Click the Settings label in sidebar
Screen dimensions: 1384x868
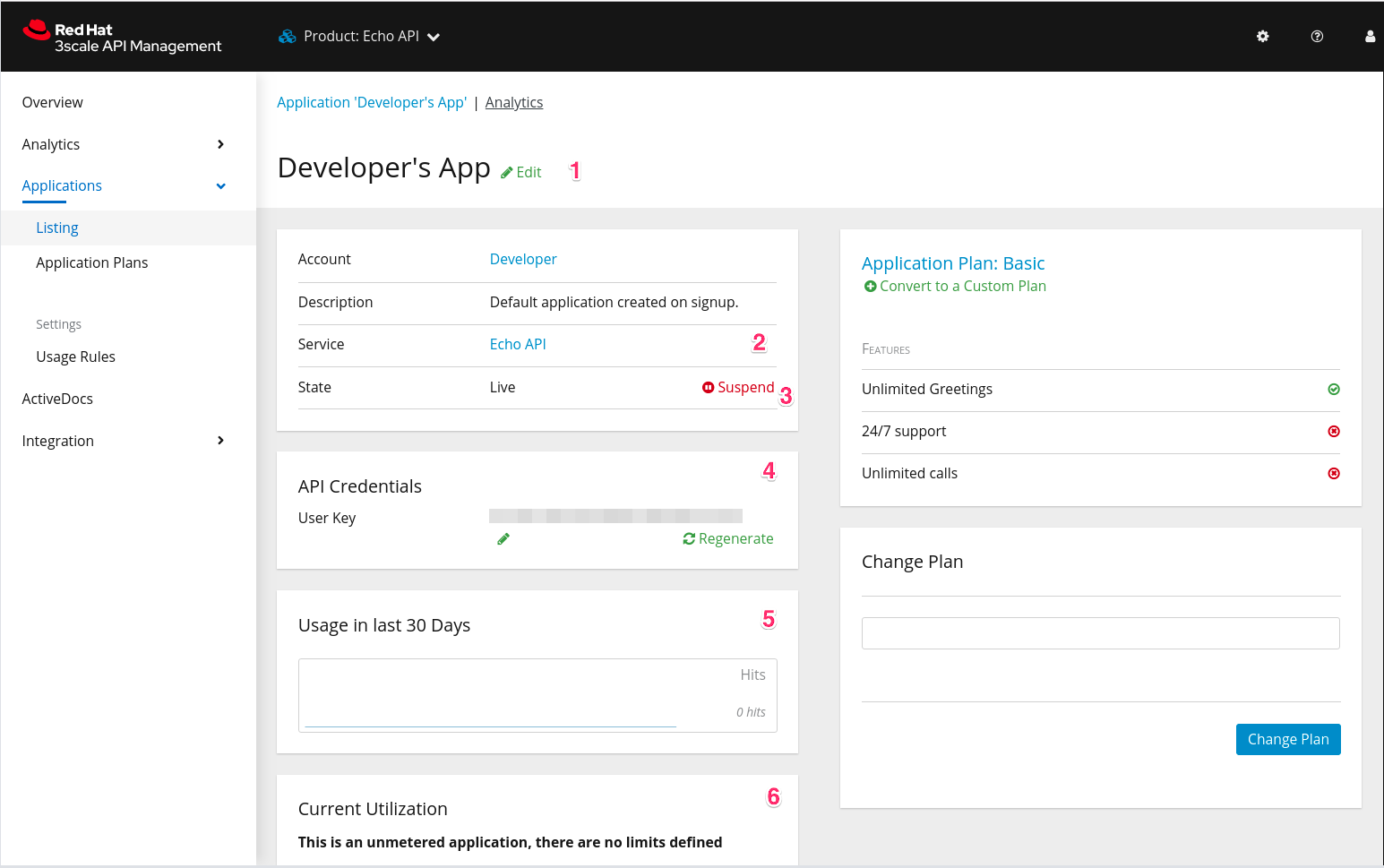[58, 324]
